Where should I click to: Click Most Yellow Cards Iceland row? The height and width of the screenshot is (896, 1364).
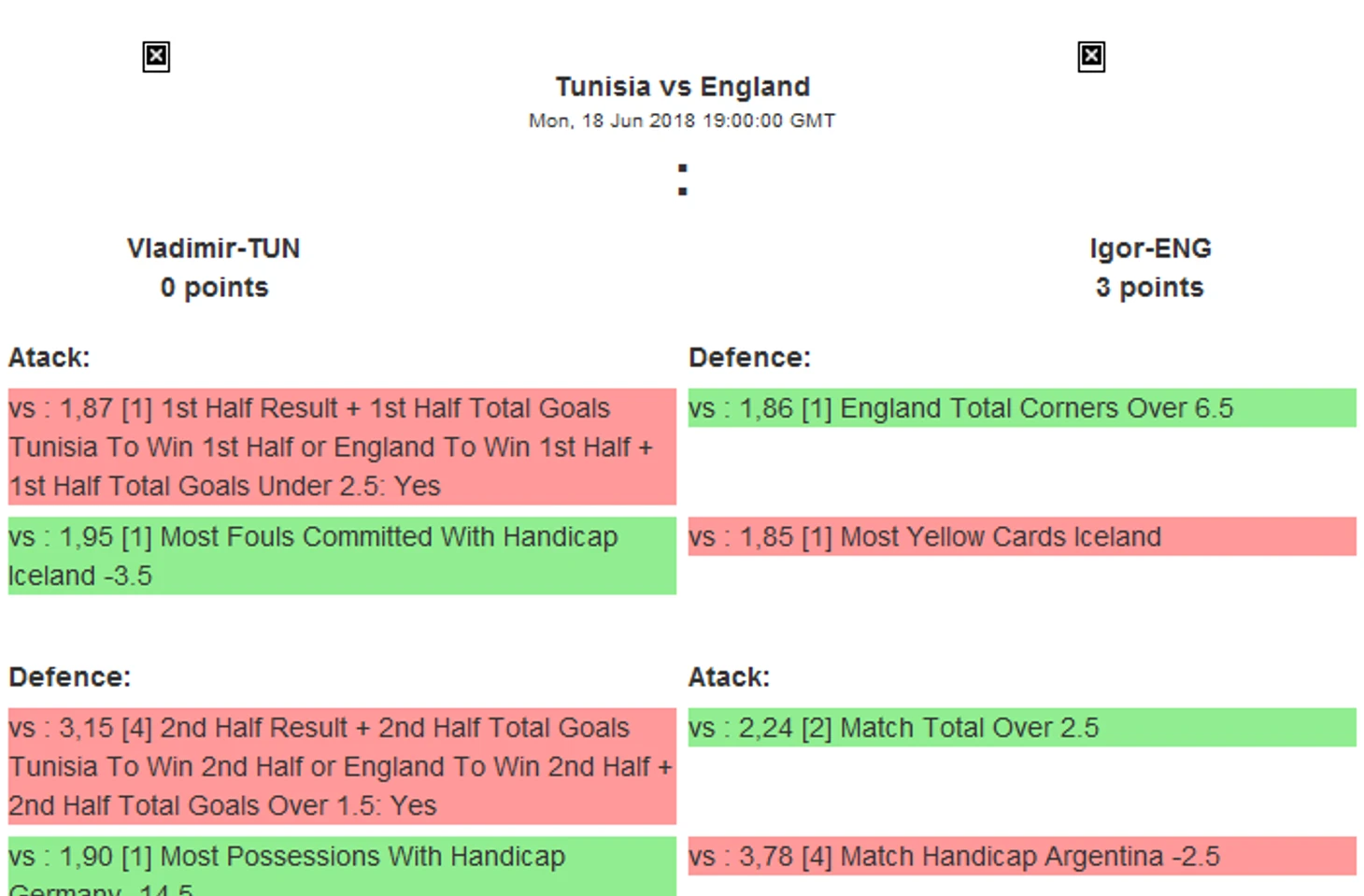(x=1022, y=537)
